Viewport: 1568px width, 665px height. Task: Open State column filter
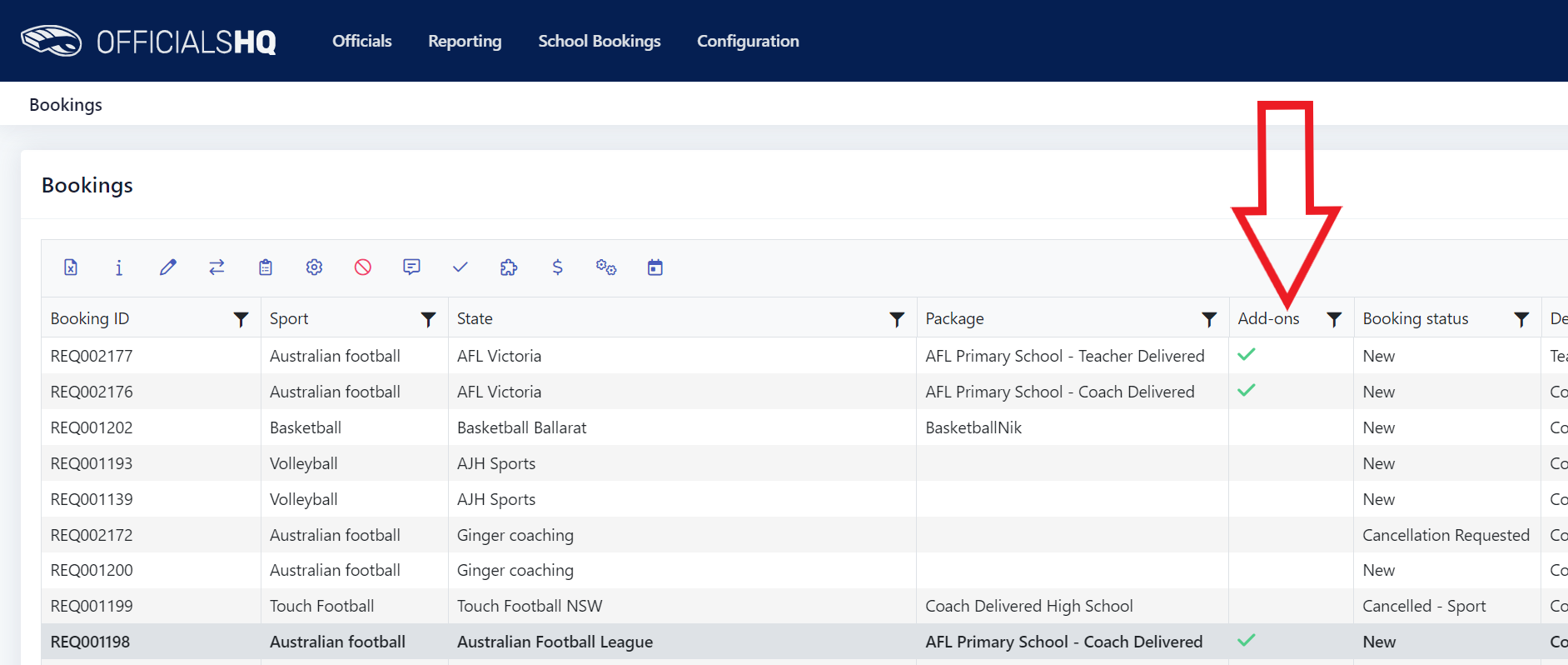pos(897,319)
